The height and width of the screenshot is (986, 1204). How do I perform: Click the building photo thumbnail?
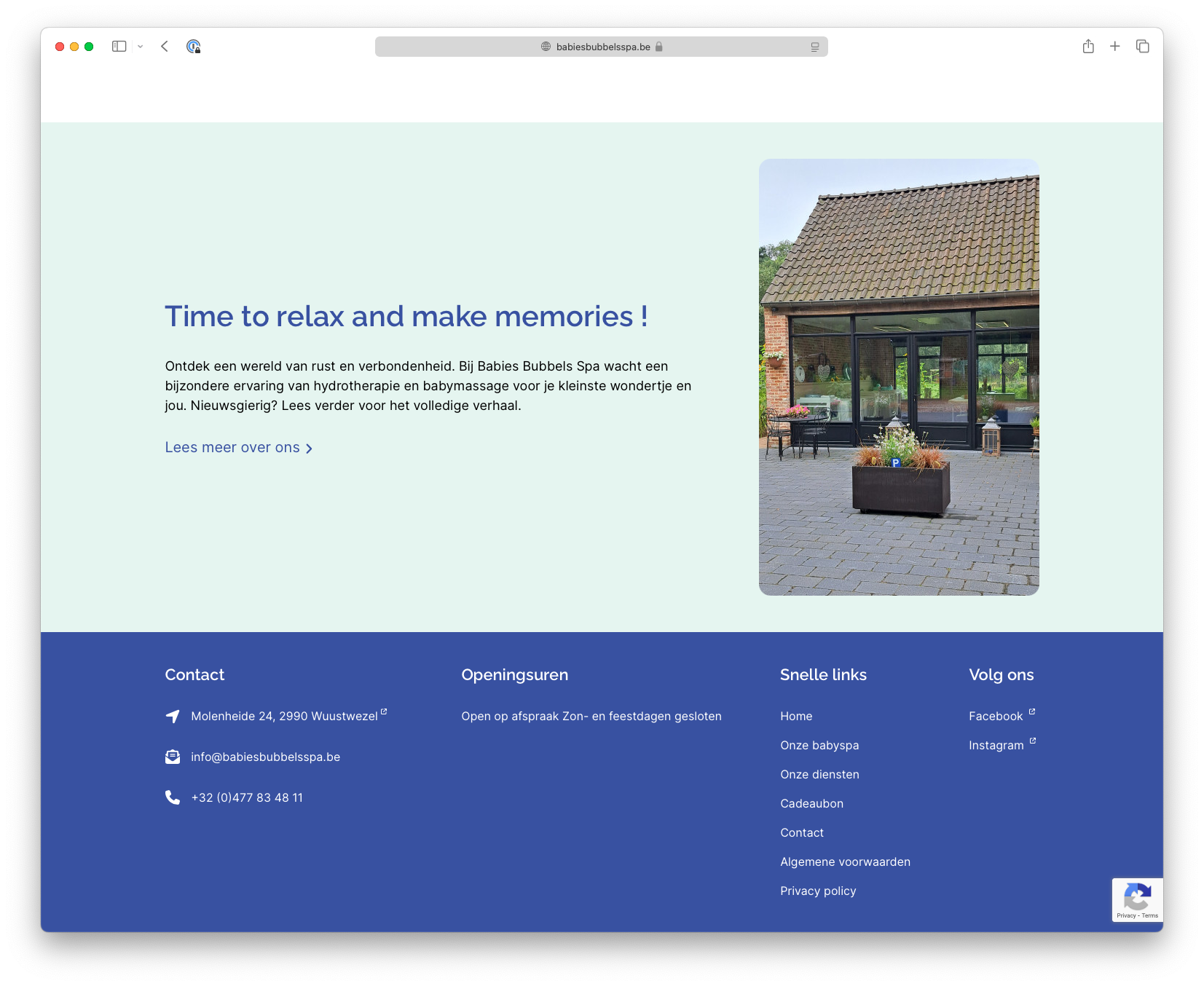(898, 376)
